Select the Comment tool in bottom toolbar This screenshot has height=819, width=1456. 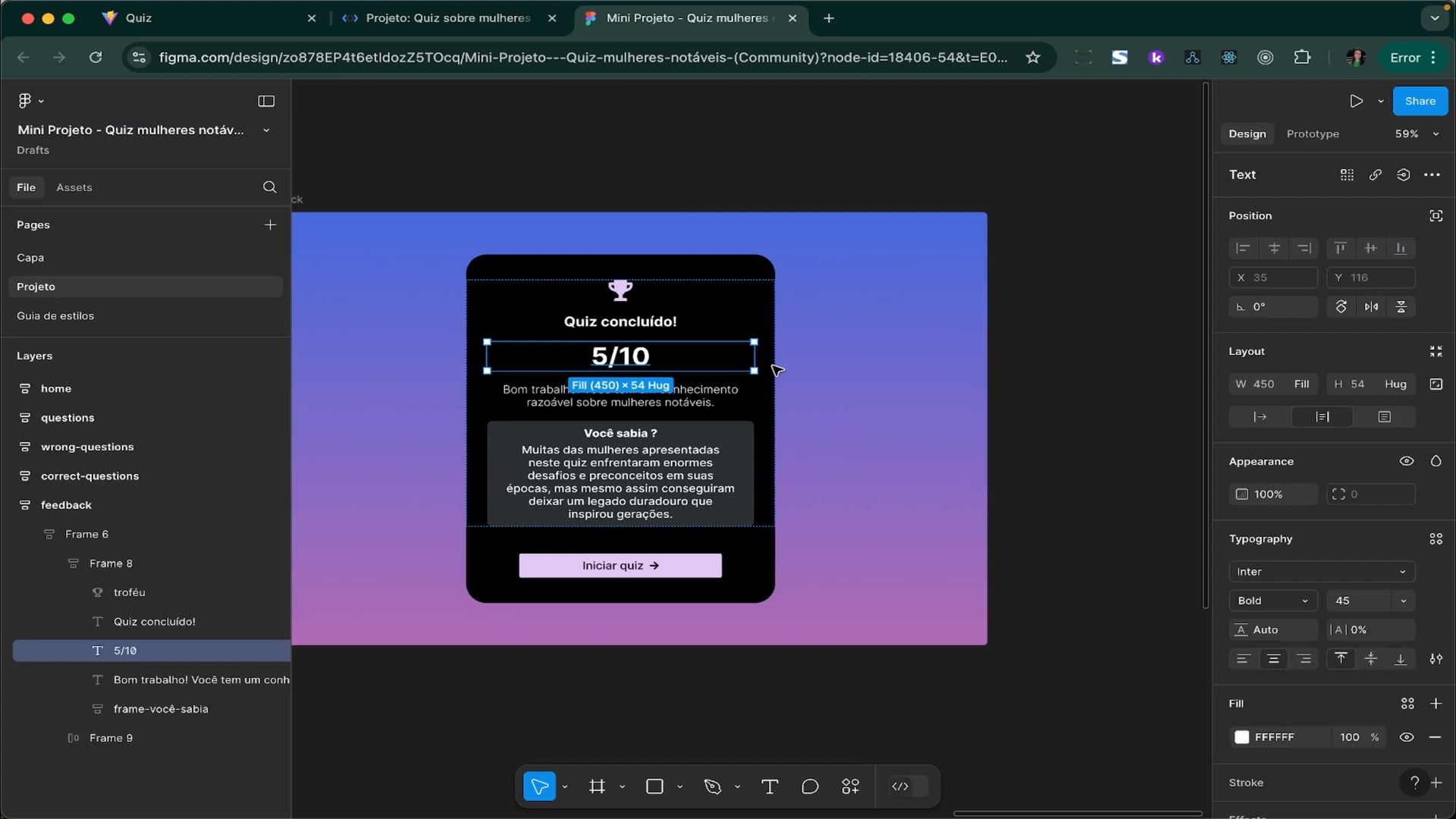point(809,786)
